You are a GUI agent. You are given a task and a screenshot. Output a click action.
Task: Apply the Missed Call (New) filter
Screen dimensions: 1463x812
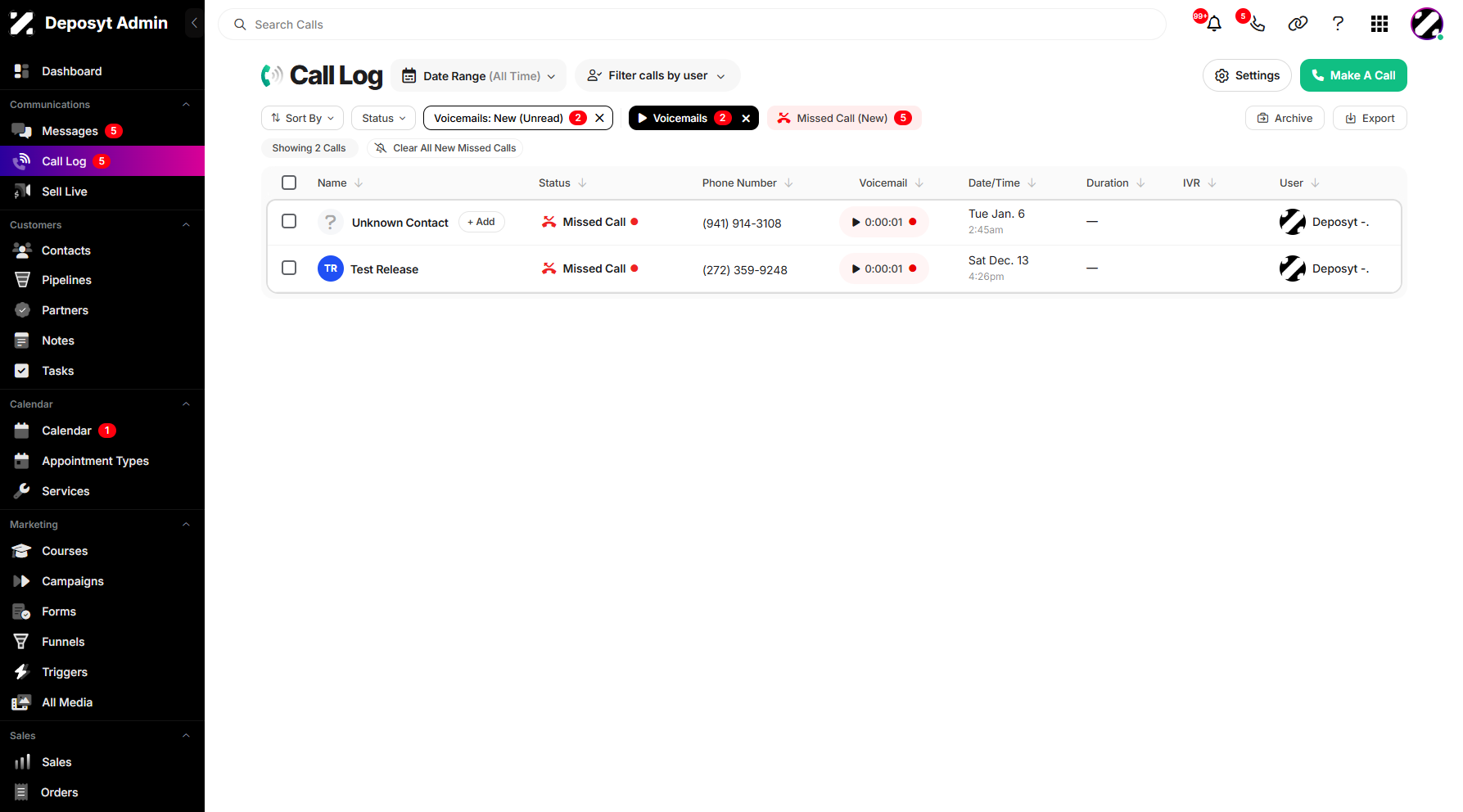pos(844,118)
